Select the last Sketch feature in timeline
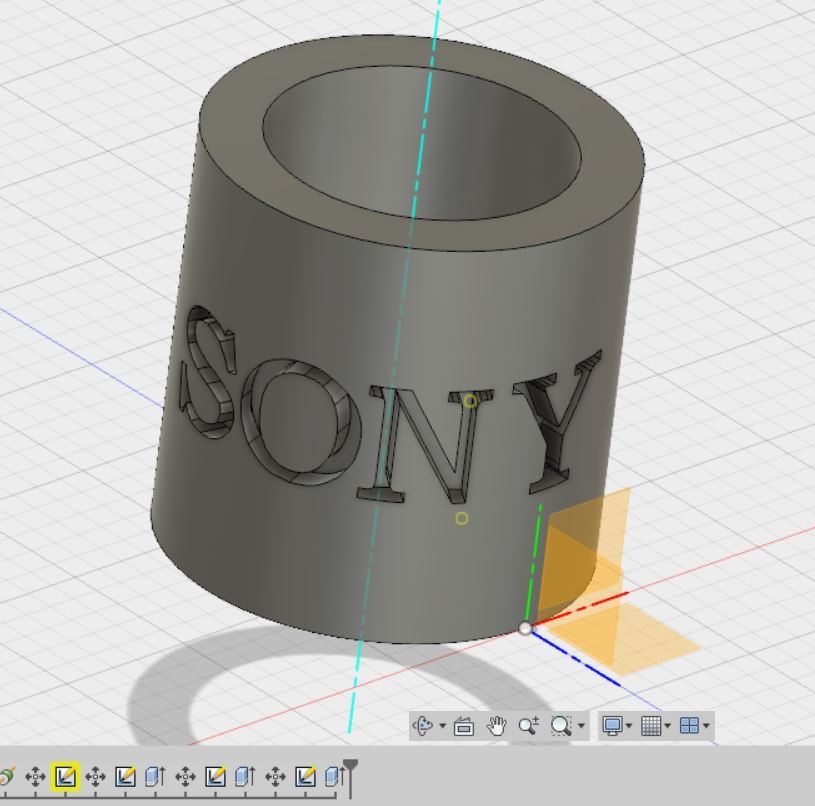The width and height of the screenshot is (815, 806). [306, 777]
